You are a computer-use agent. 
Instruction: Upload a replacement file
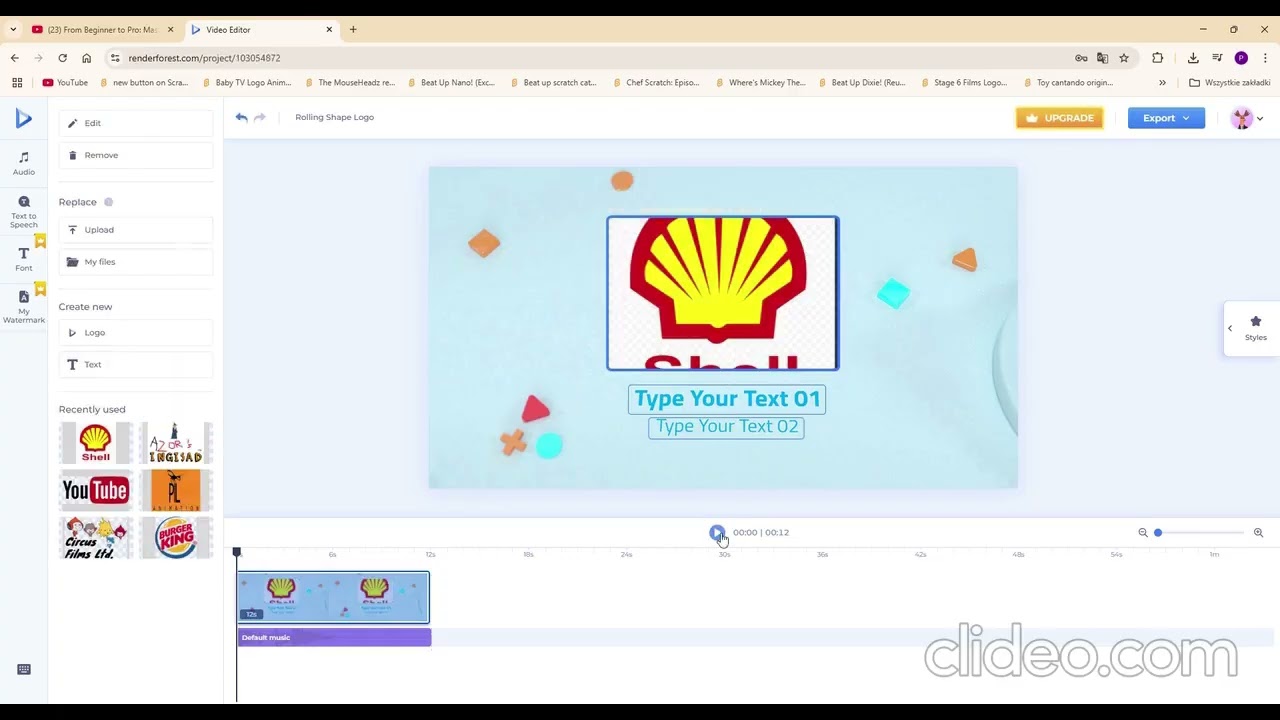(x=136, y=230)
